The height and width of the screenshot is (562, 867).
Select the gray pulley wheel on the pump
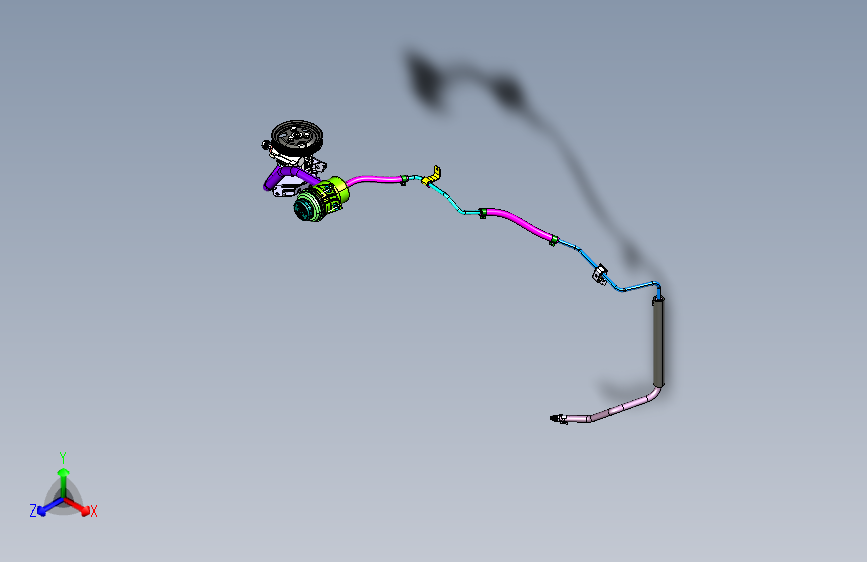tap(297, 136)
